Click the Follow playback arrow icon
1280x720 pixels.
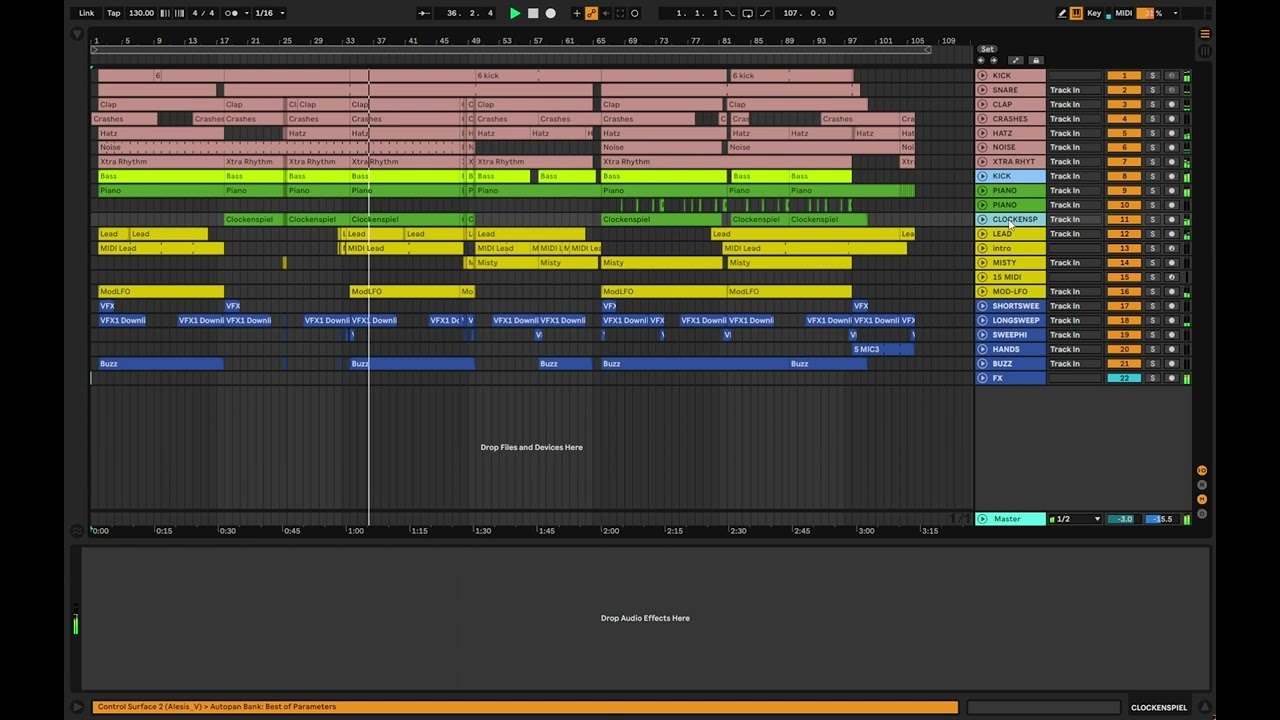tap(425, 13)
